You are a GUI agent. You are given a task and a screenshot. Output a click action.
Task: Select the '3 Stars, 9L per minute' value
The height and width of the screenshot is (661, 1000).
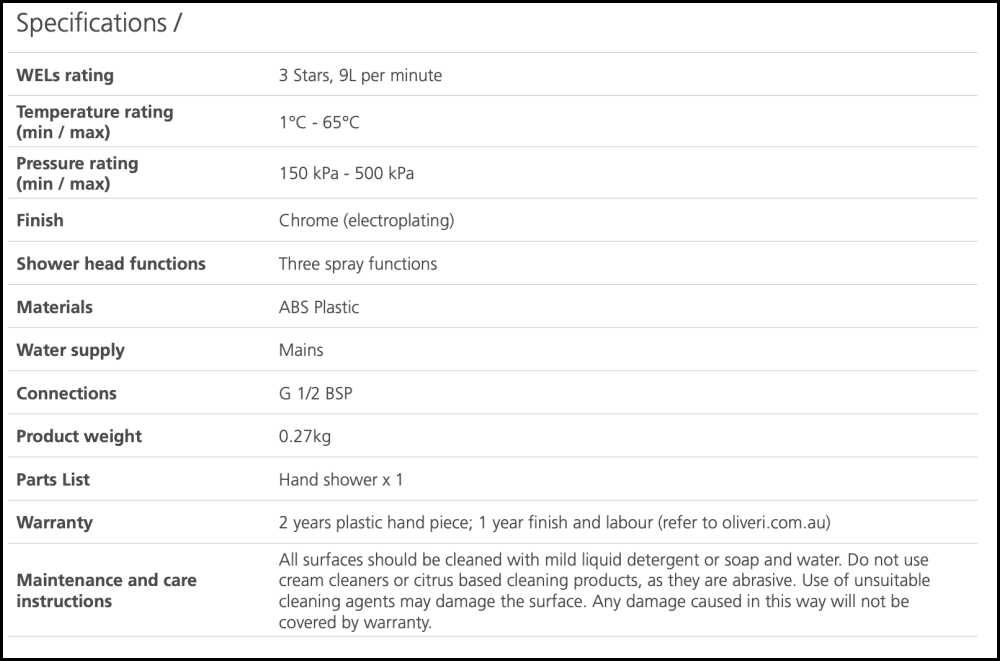pos(360,75)
